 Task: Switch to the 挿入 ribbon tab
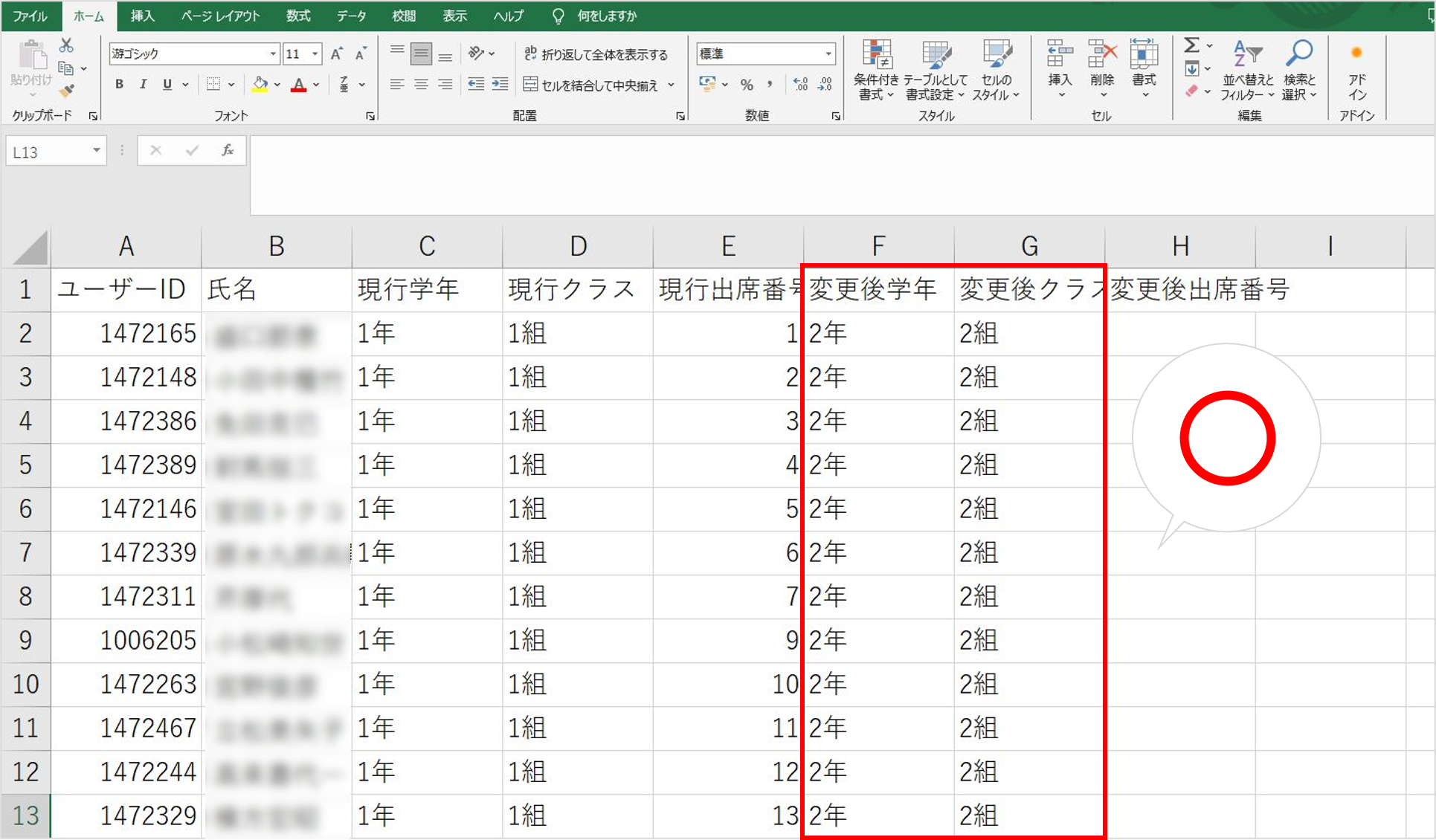(142, 16)
